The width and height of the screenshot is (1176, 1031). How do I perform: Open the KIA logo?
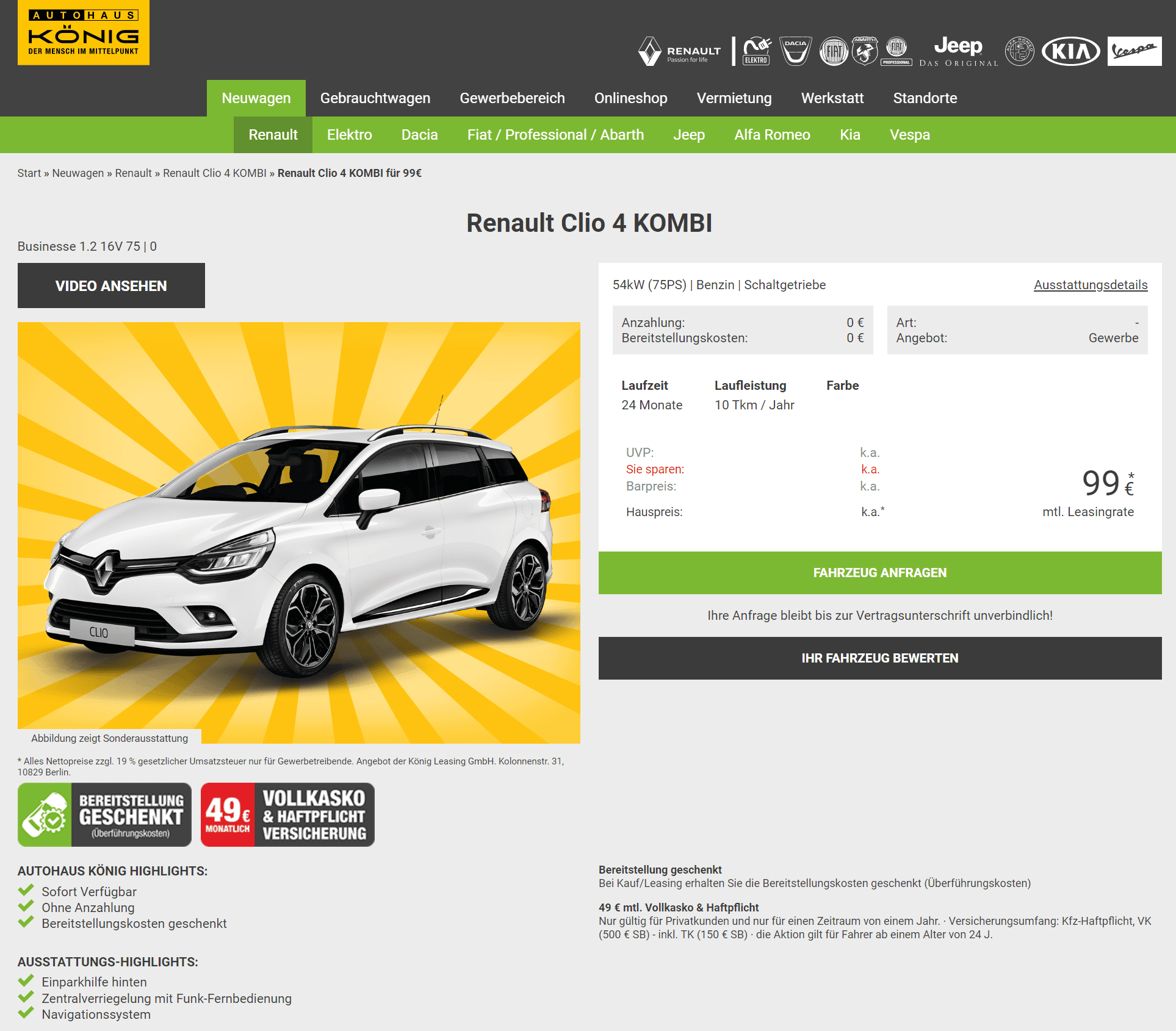click(1070, 51)
